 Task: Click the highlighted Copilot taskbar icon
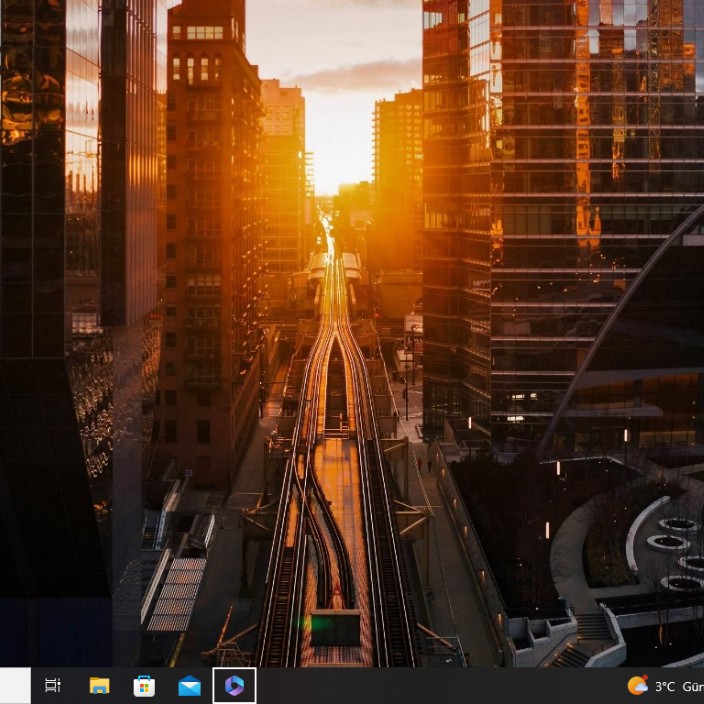click(234, 685)
